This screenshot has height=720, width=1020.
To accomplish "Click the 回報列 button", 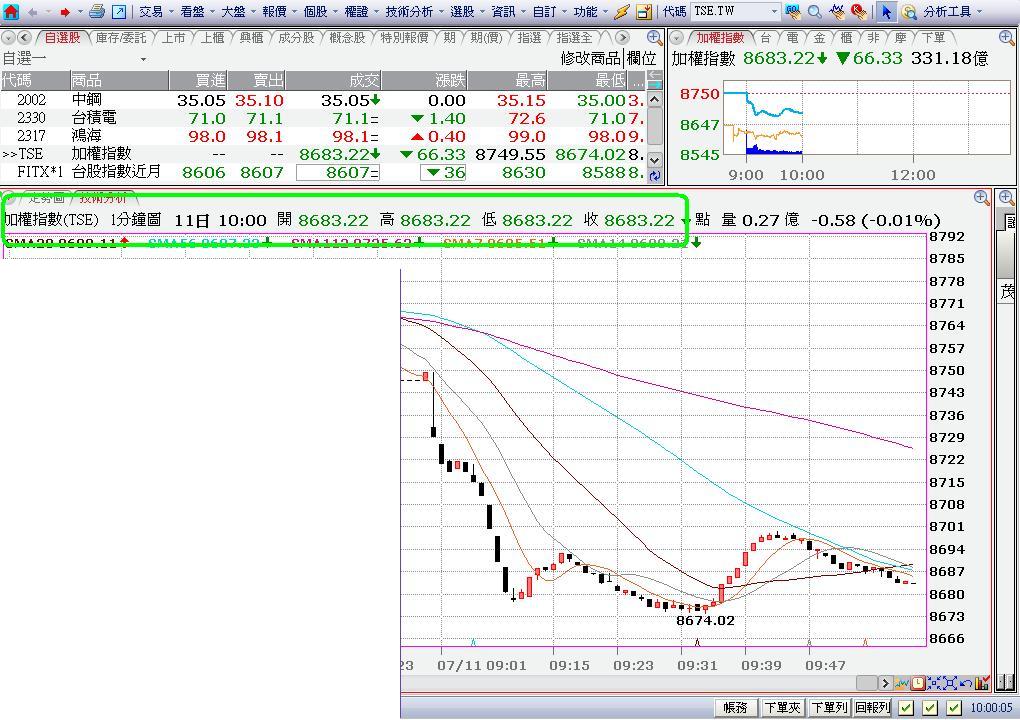I will tap(872, 708).
